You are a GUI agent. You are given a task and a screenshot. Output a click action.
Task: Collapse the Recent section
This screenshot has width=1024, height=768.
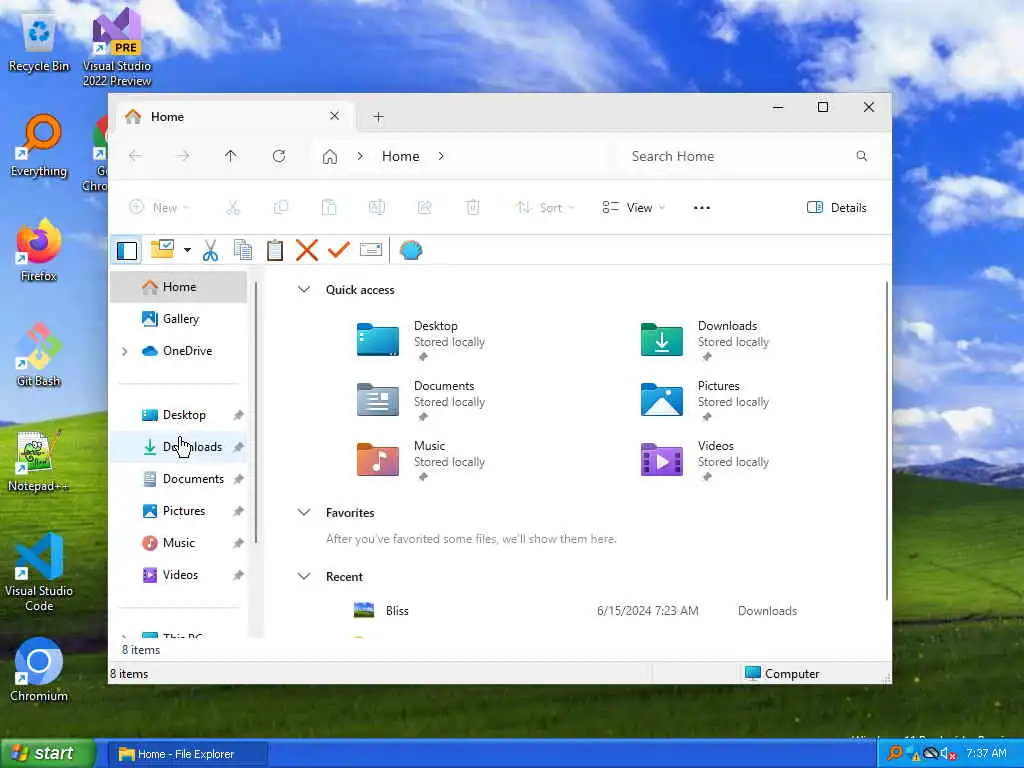(x=304, y=577)
